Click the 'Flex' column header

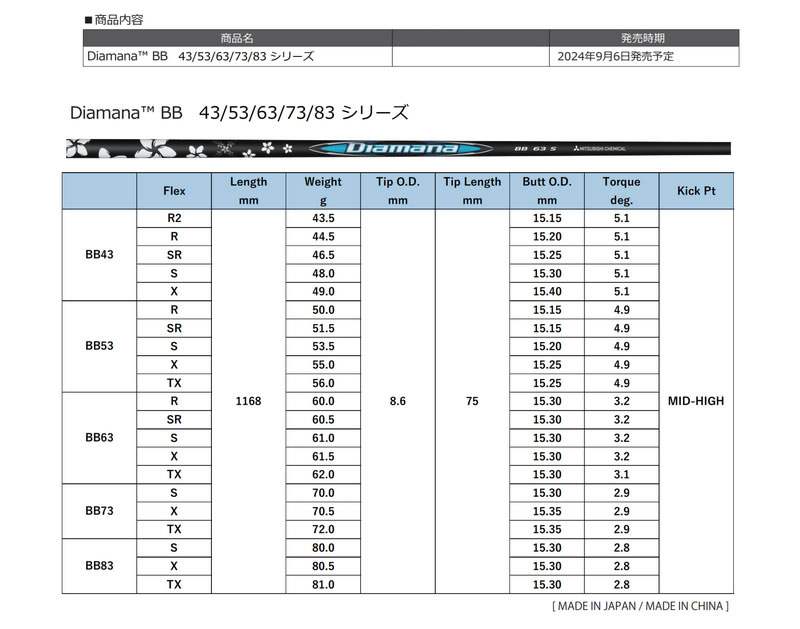[x=174, y=191]
